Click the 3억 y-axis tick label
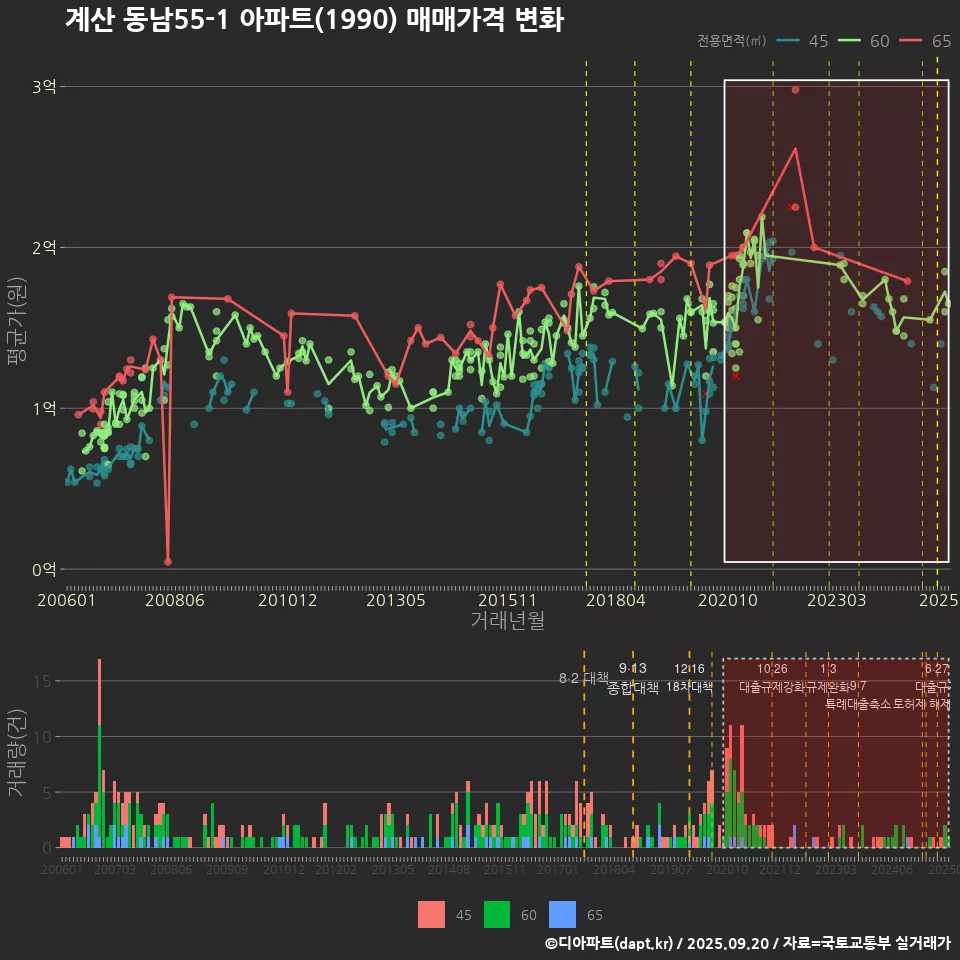This screenshot has width=960, height=960. [44, 87]
